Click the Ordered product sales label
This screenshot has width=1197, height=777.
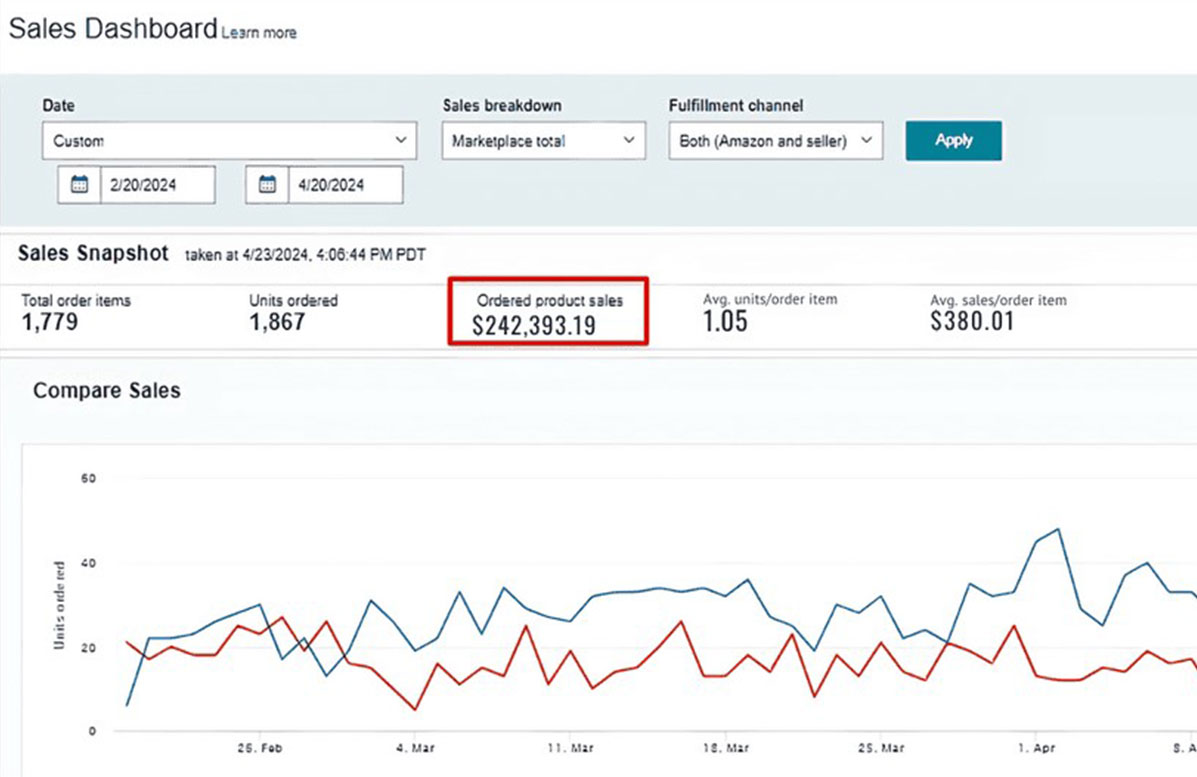[550, 301]
